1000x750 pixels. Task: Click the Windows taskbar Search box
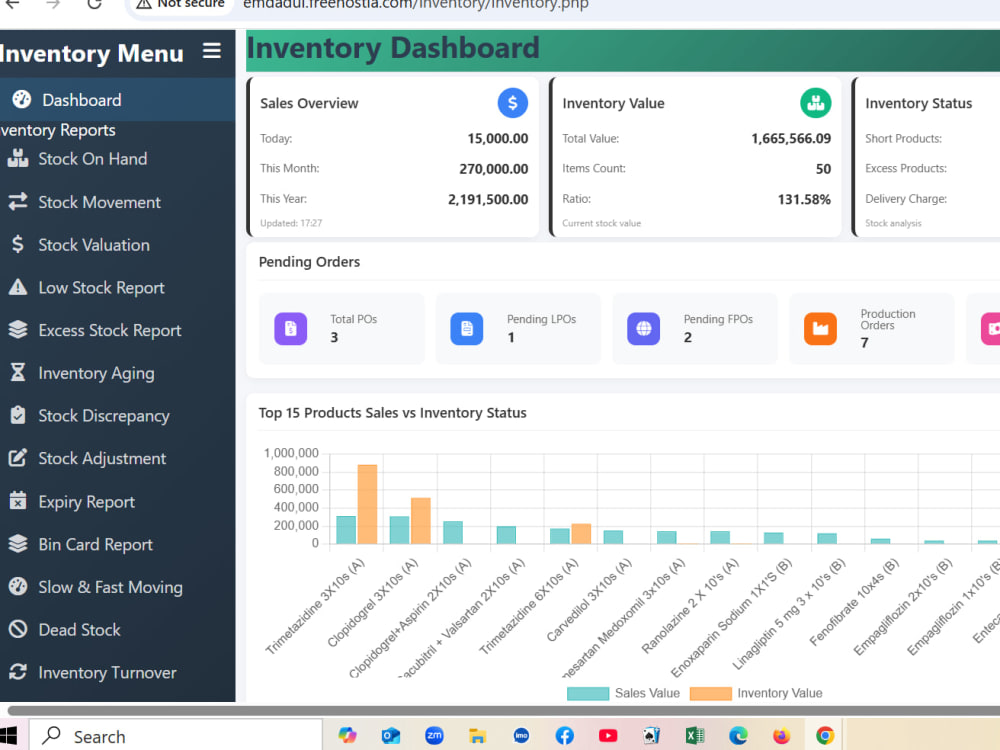point(176,736)
